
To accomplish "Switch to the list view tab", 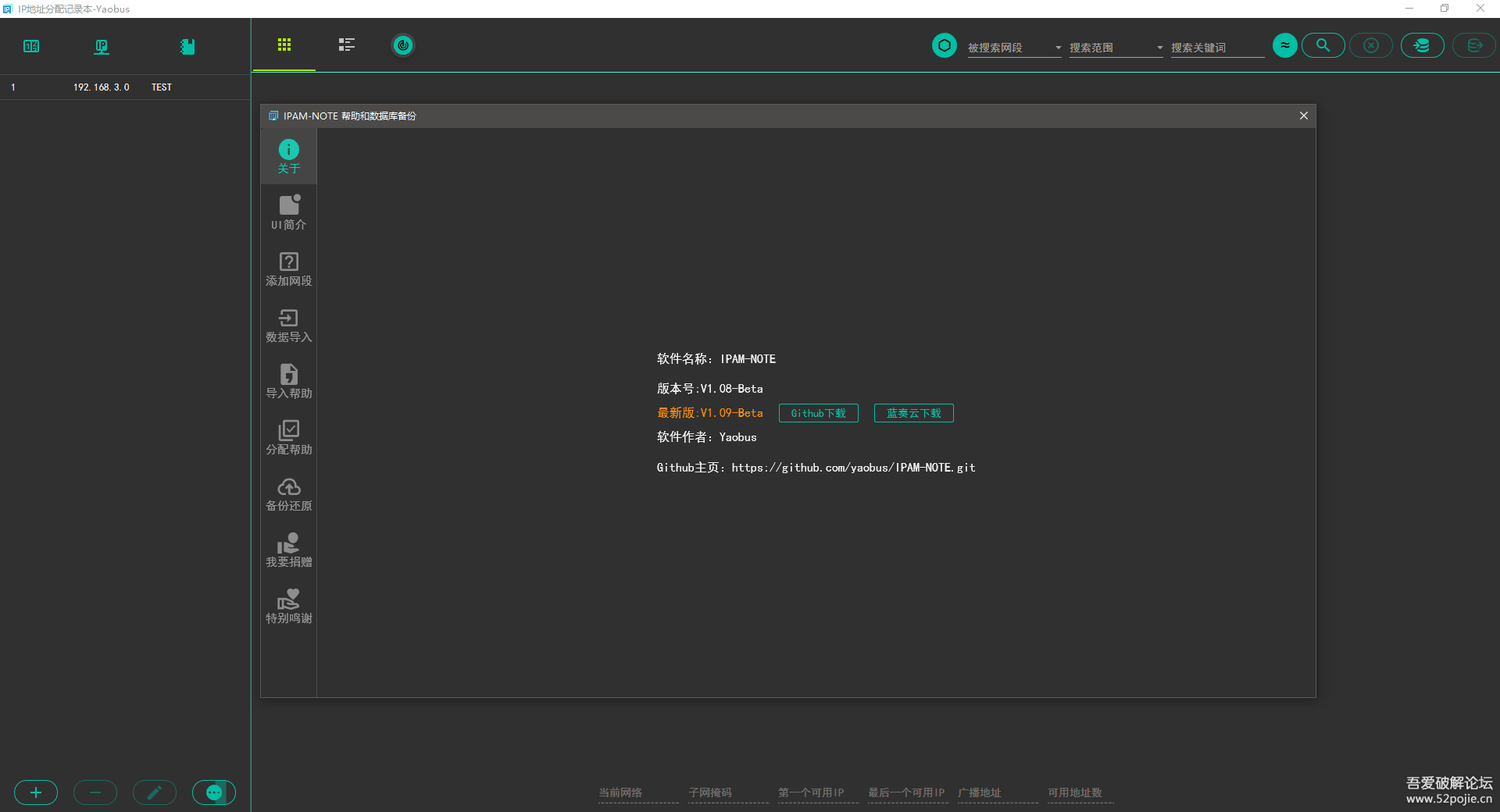I will coord(346,45).
